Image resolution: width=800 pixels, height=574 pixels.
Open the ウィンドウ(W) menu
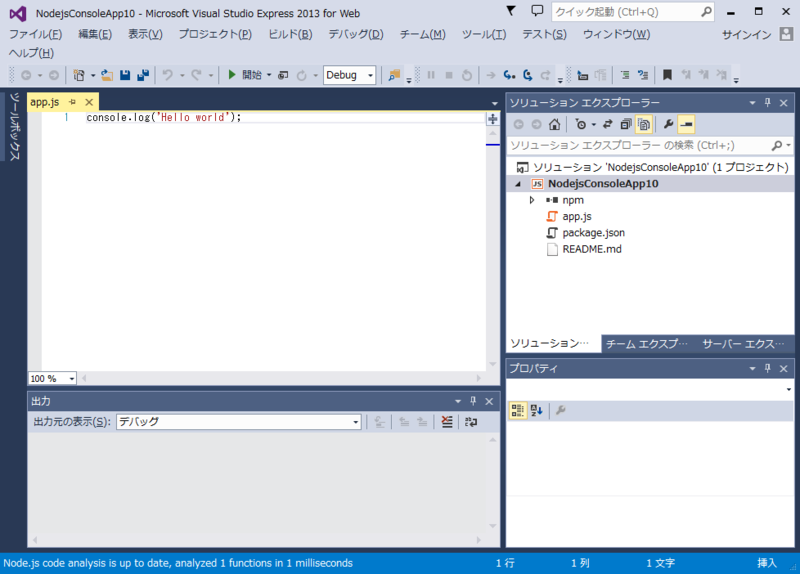pyautogui.click(x=616, y=34)
